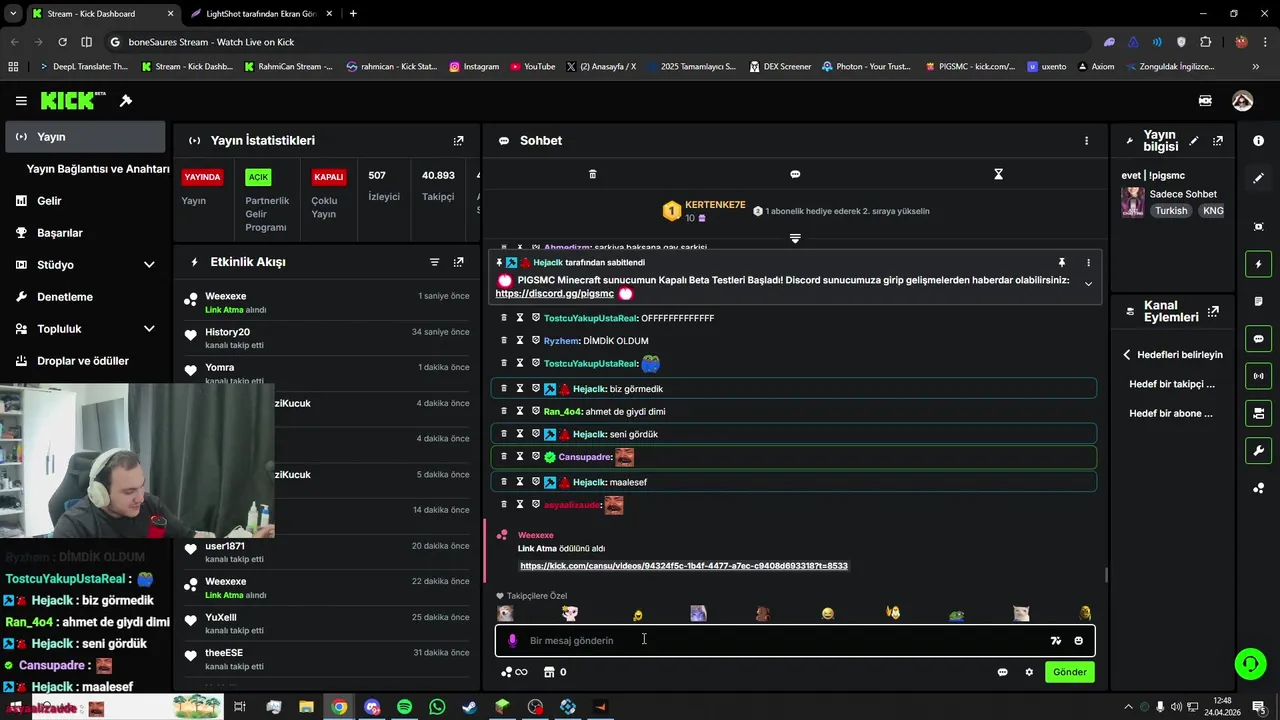Click the microphone icon in message box
Viewport: 1280px width, 720px height.
pos(512,640)
